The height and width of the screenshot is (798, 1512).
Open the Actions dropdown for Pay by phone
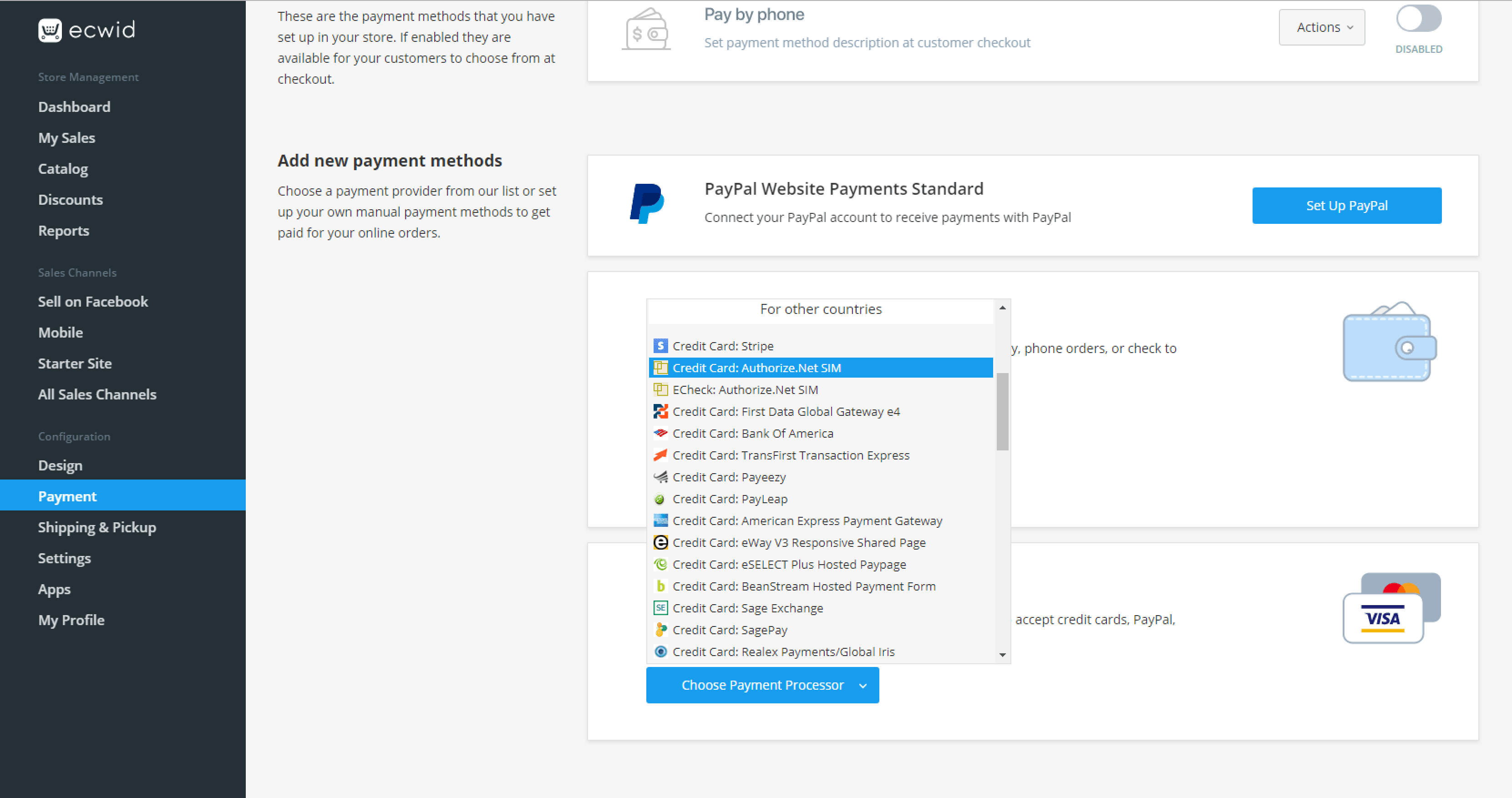(1321, 28)
